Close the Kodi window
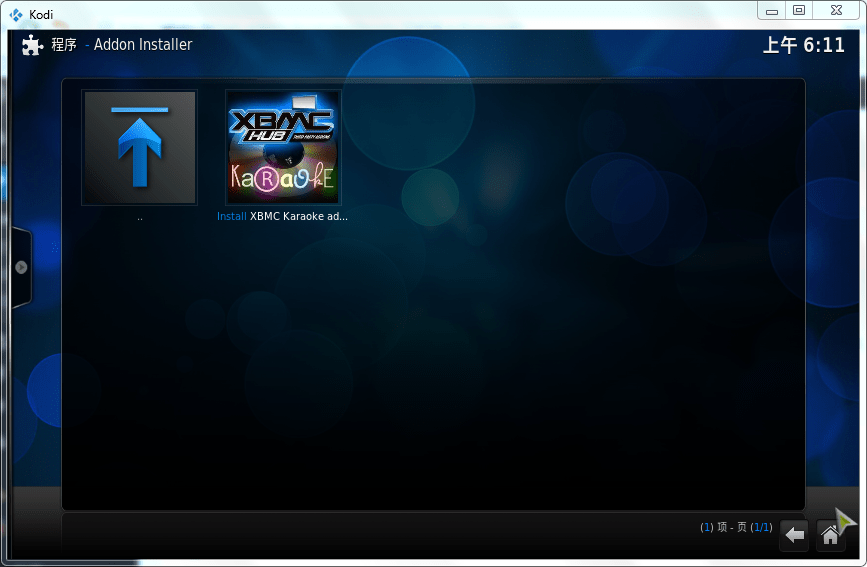Image resolution: width=867 pixels, height=567 pixels. 834,10
